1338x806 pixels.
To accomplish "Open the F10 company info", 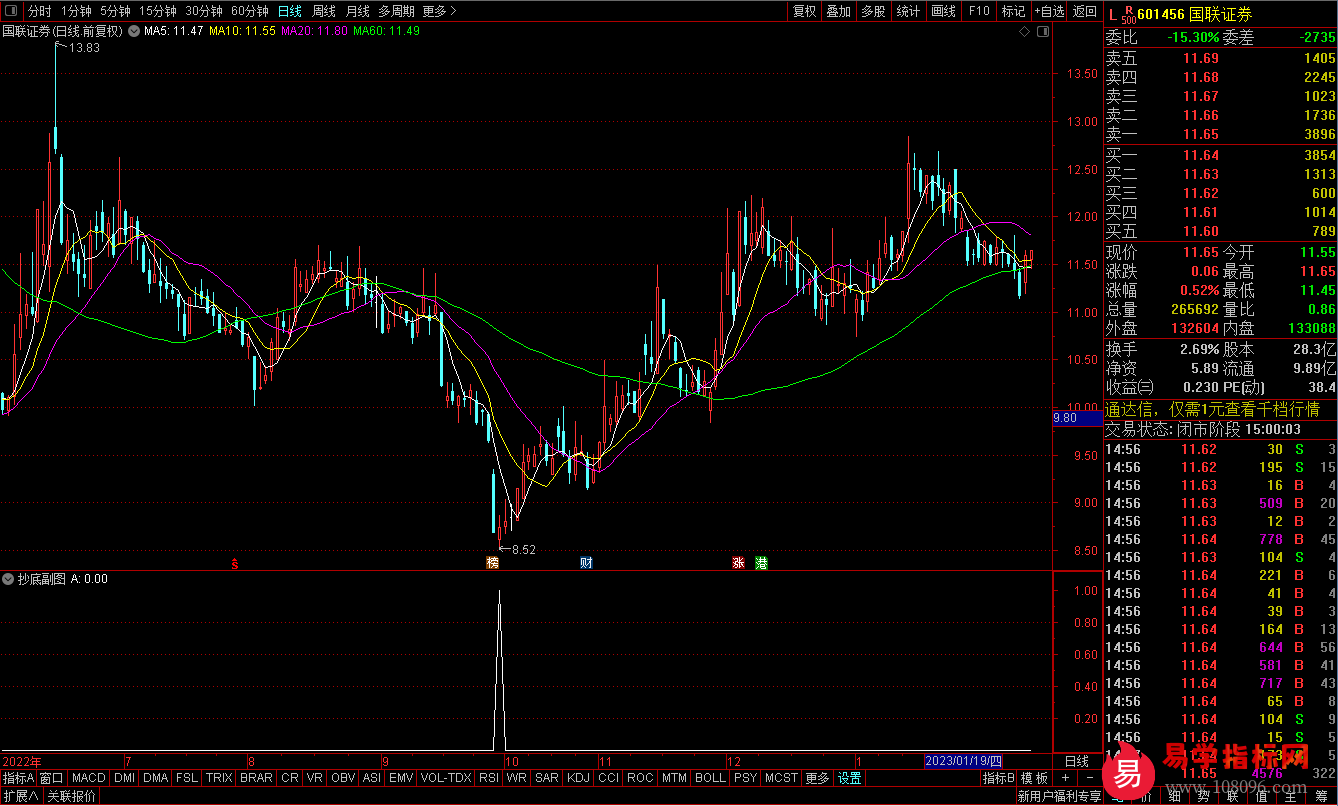I will point(979,11).
